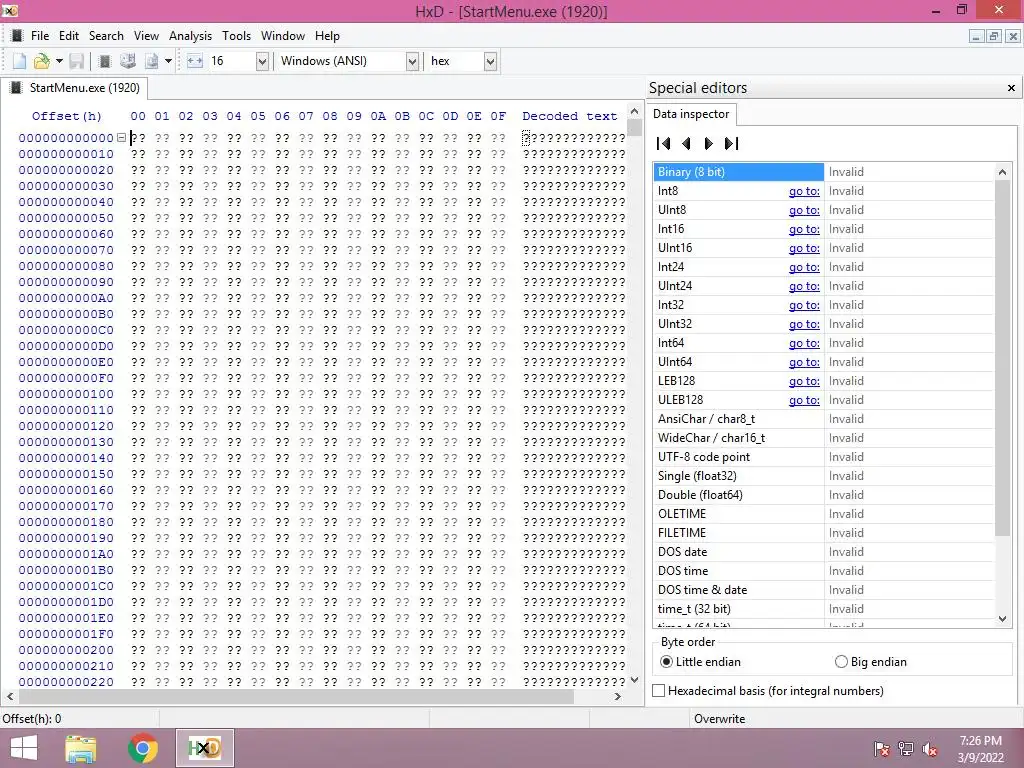Expand the arrow beside Open disk image
Image resolution: width=1024 pixels, height=768 pixels.
pos(168,61)
